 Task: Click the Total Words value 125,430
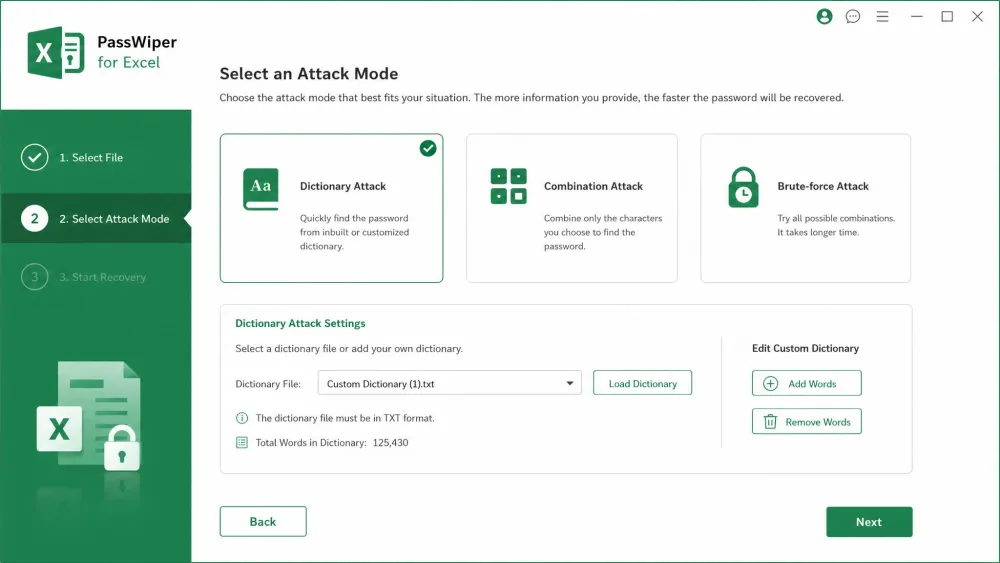click(390, 442)
